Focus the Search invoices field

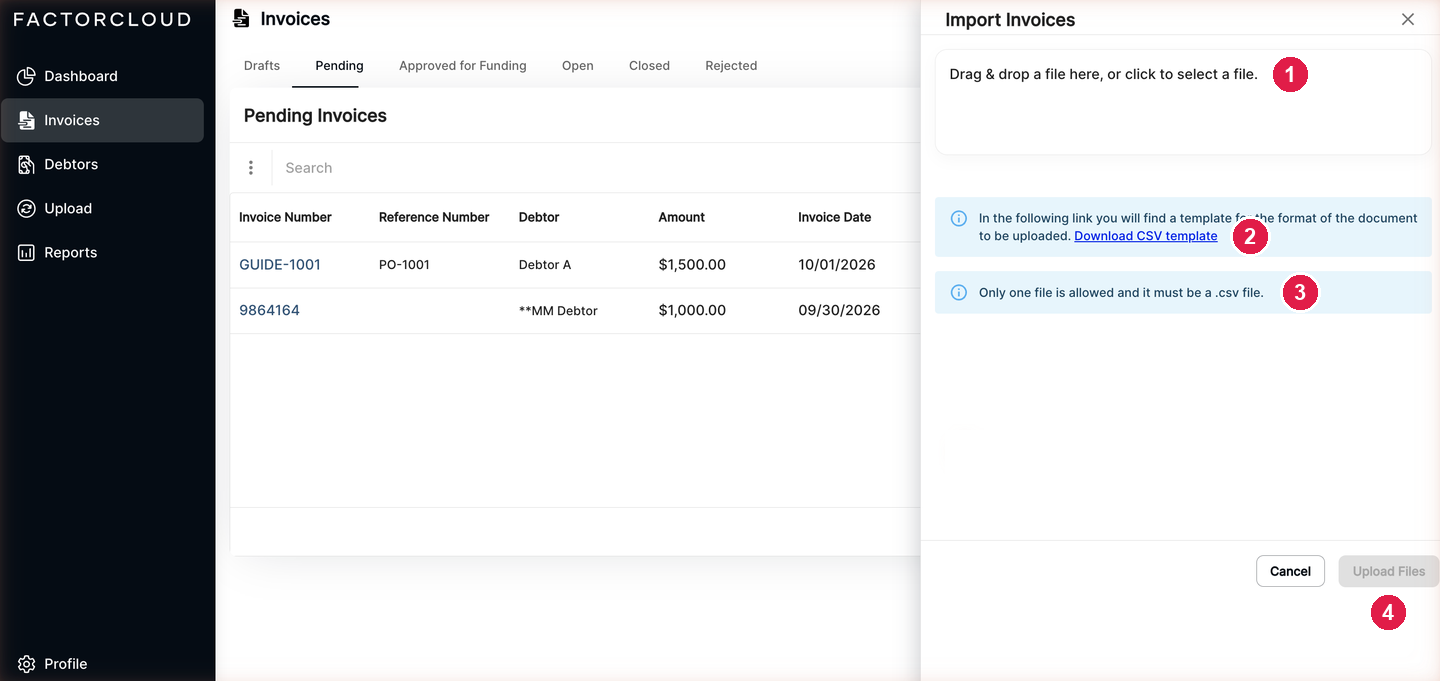tap(595, 168)
